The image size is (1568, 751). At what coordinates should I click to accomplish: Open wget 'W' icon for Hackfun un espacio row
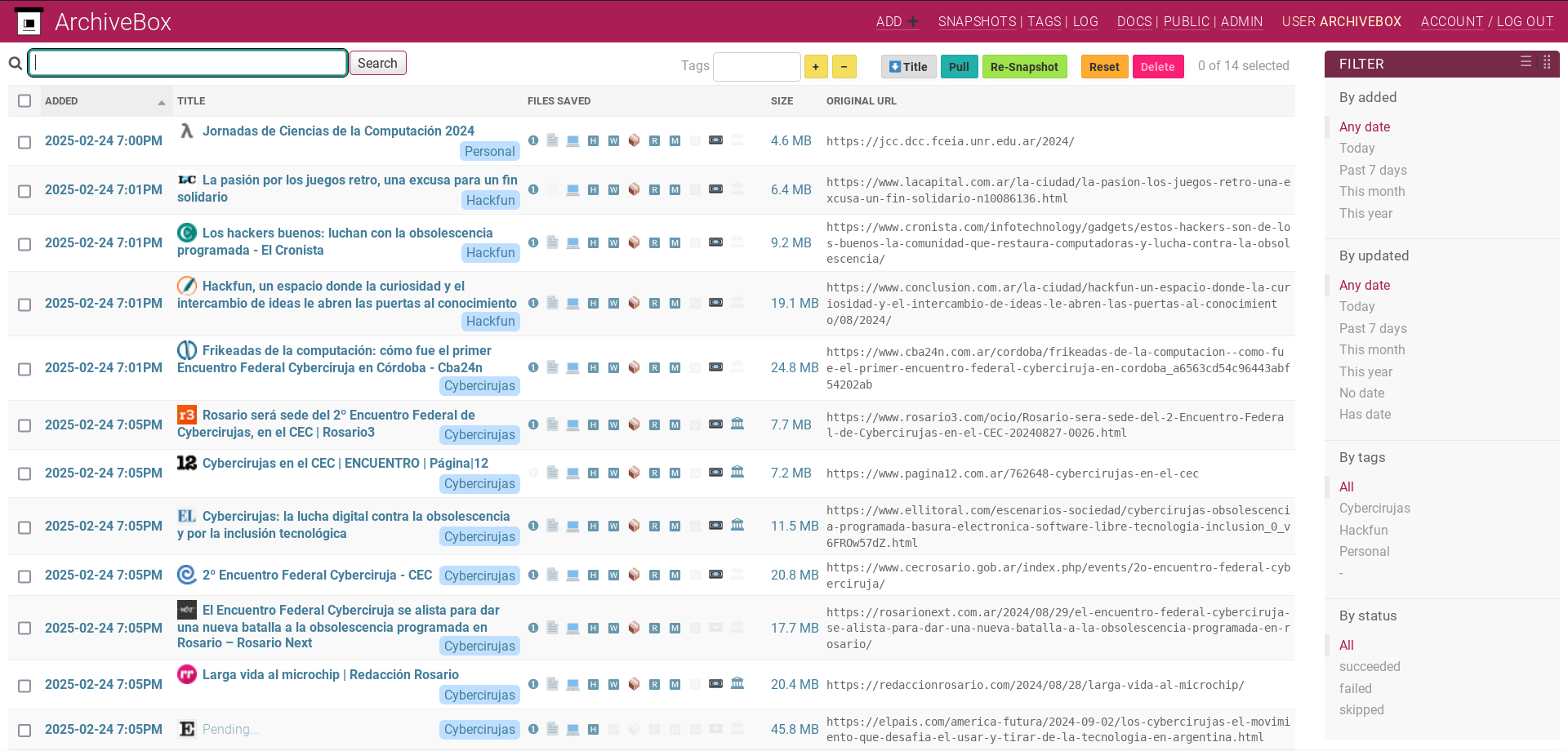(614, 303)
